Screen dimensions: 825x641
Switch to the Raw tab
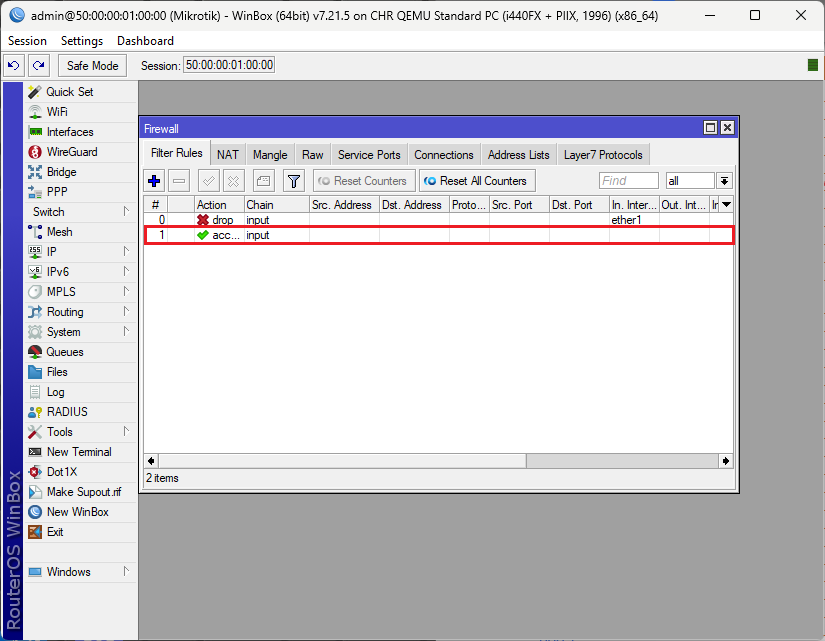point(313,155)
